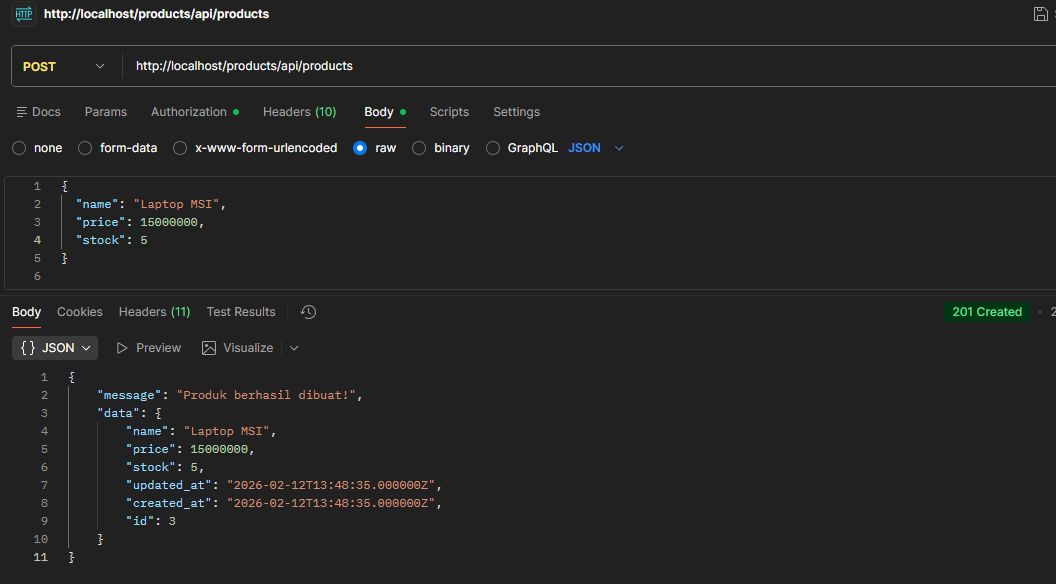
Task: Click the 201 Created status badge
Action: [x=986, y=312]
